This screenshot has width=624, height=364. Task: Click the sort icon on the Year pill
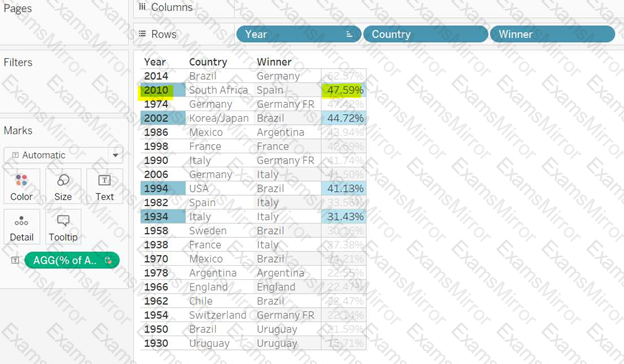pyautogui.click(x=349, y=34)
